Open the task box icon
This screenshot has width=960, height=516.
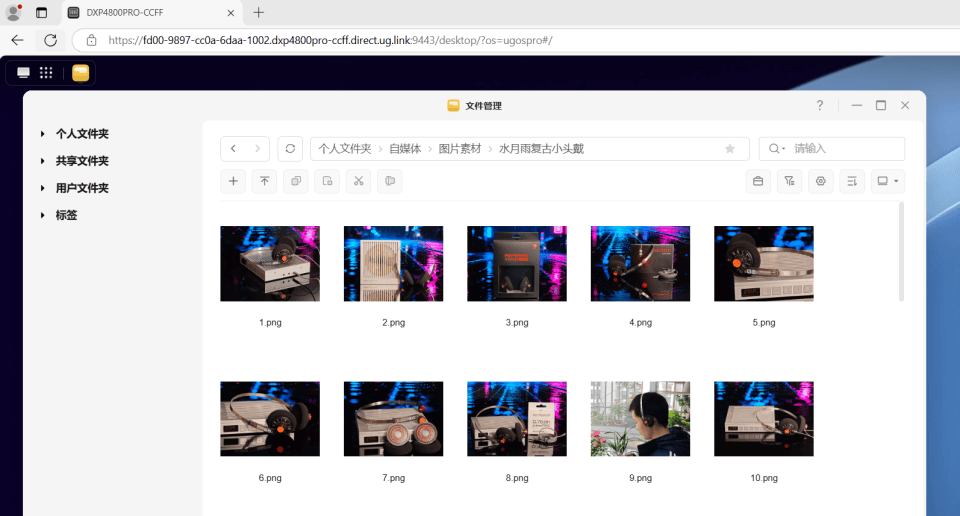758,181
